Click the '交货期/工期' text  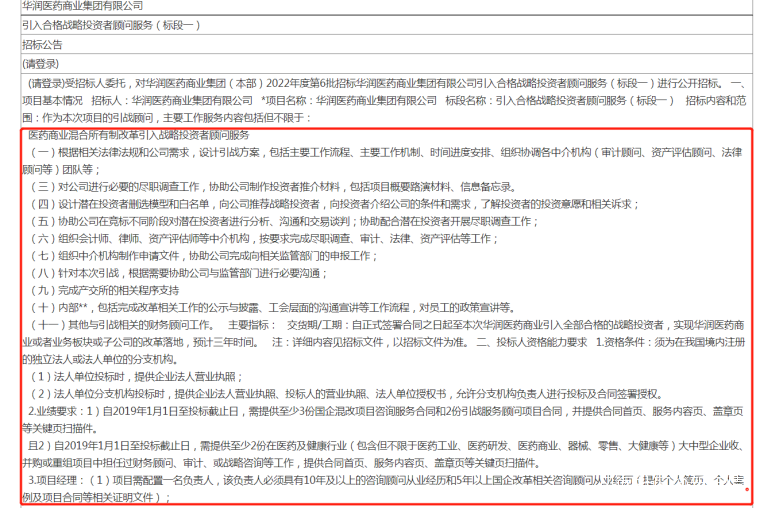[x=315, y=325]
